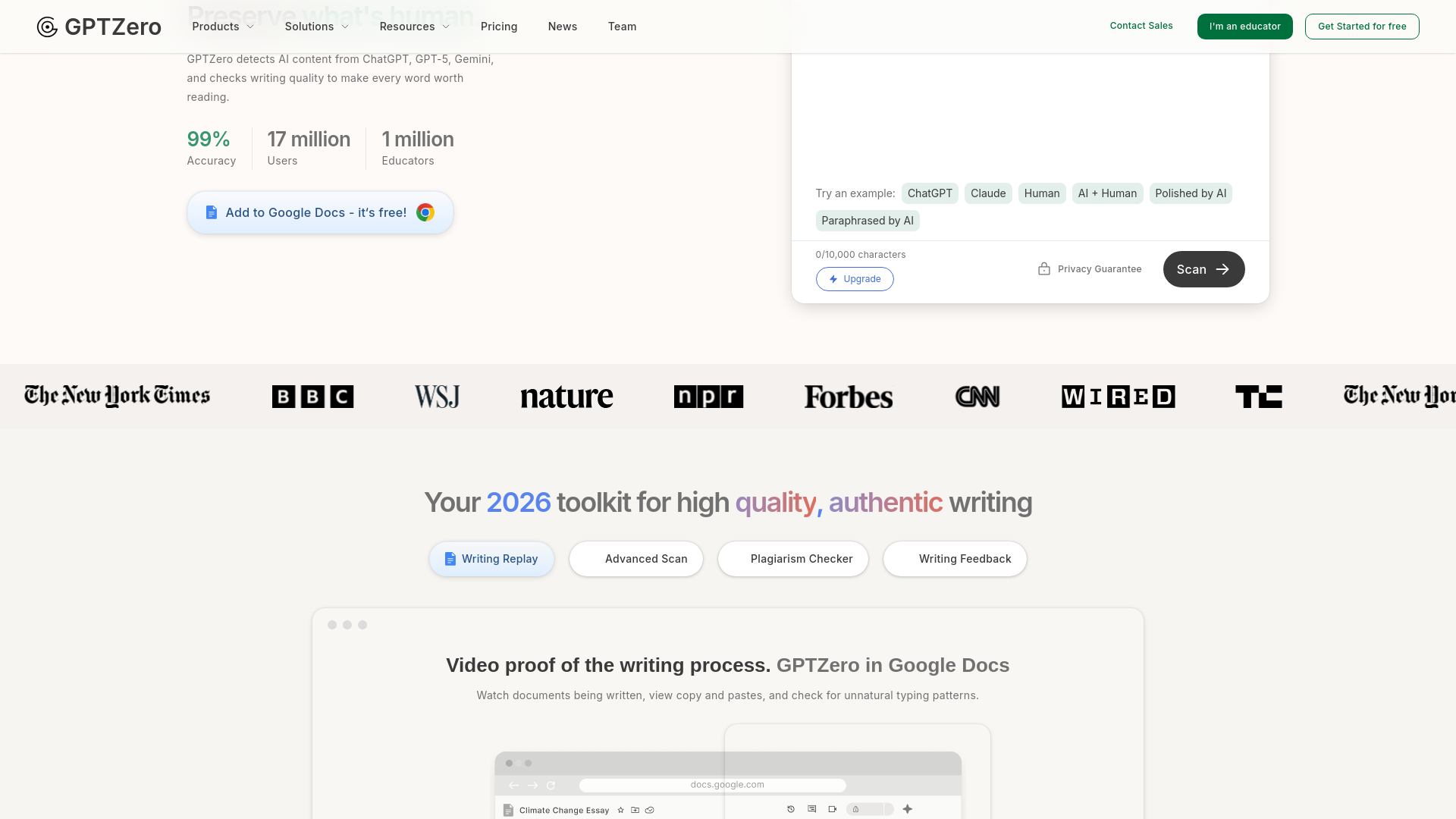Expand the Products dropdown menu
This screenshot has width=1456, height=819.
coord(223,27)
